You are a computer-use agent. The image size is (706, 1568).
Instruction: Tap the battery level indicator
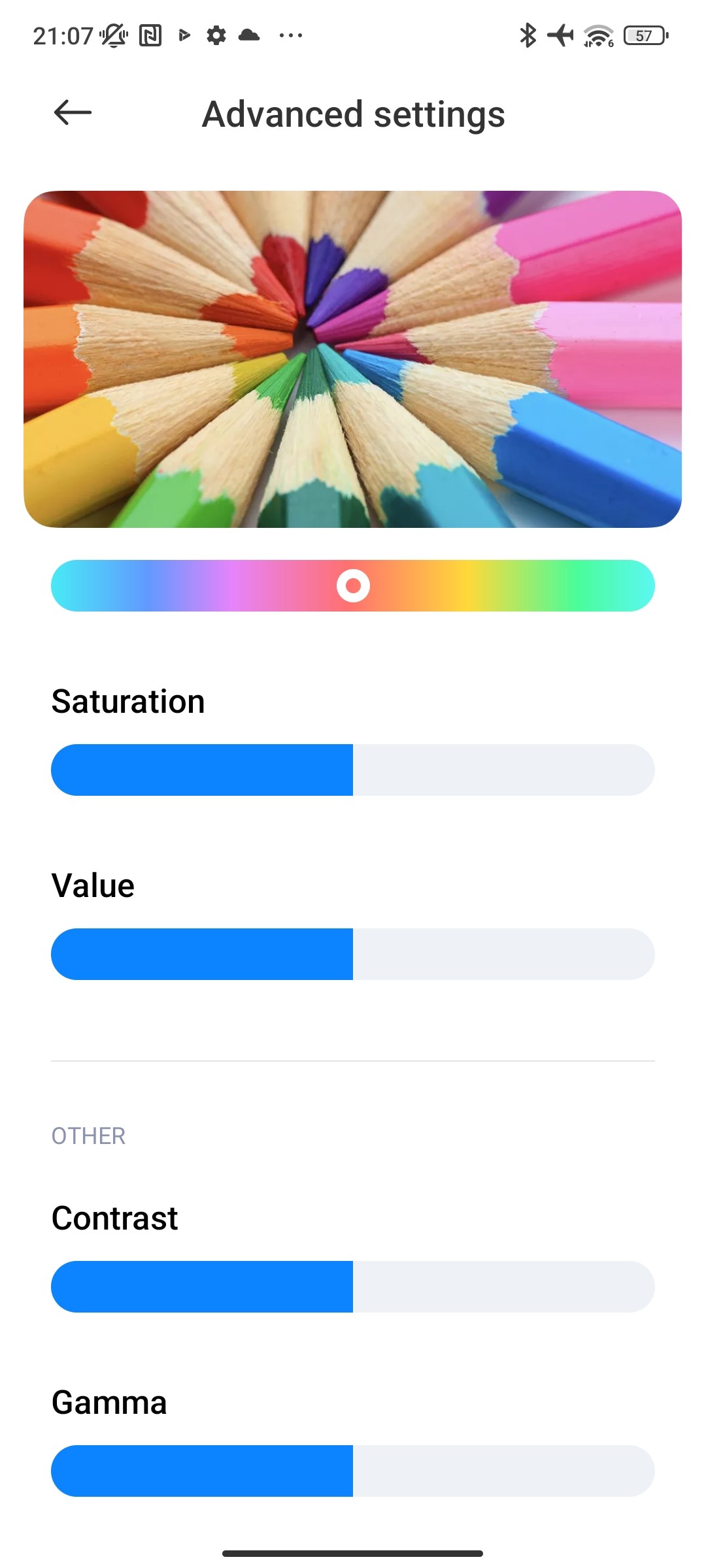[646, 35]
